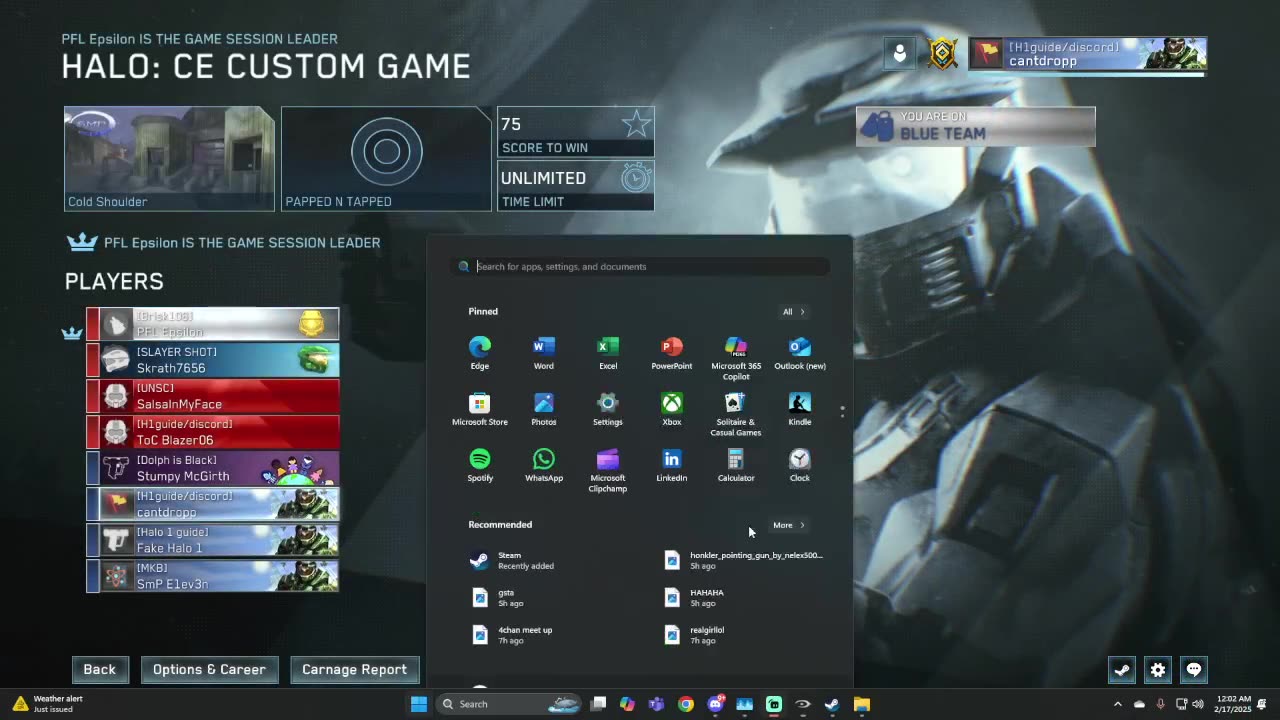Open Microsoft 365 Copilot app

735,358
